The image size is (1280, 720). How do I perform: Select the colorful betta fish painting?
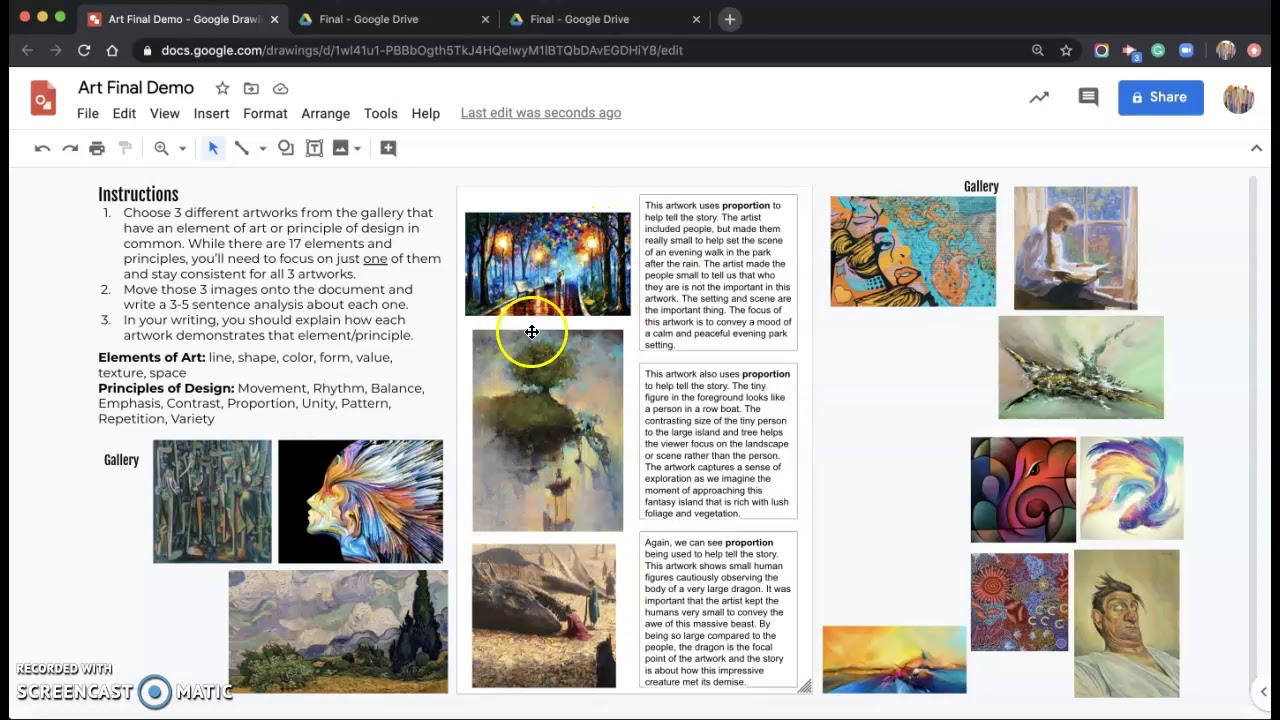[1132, 488]
